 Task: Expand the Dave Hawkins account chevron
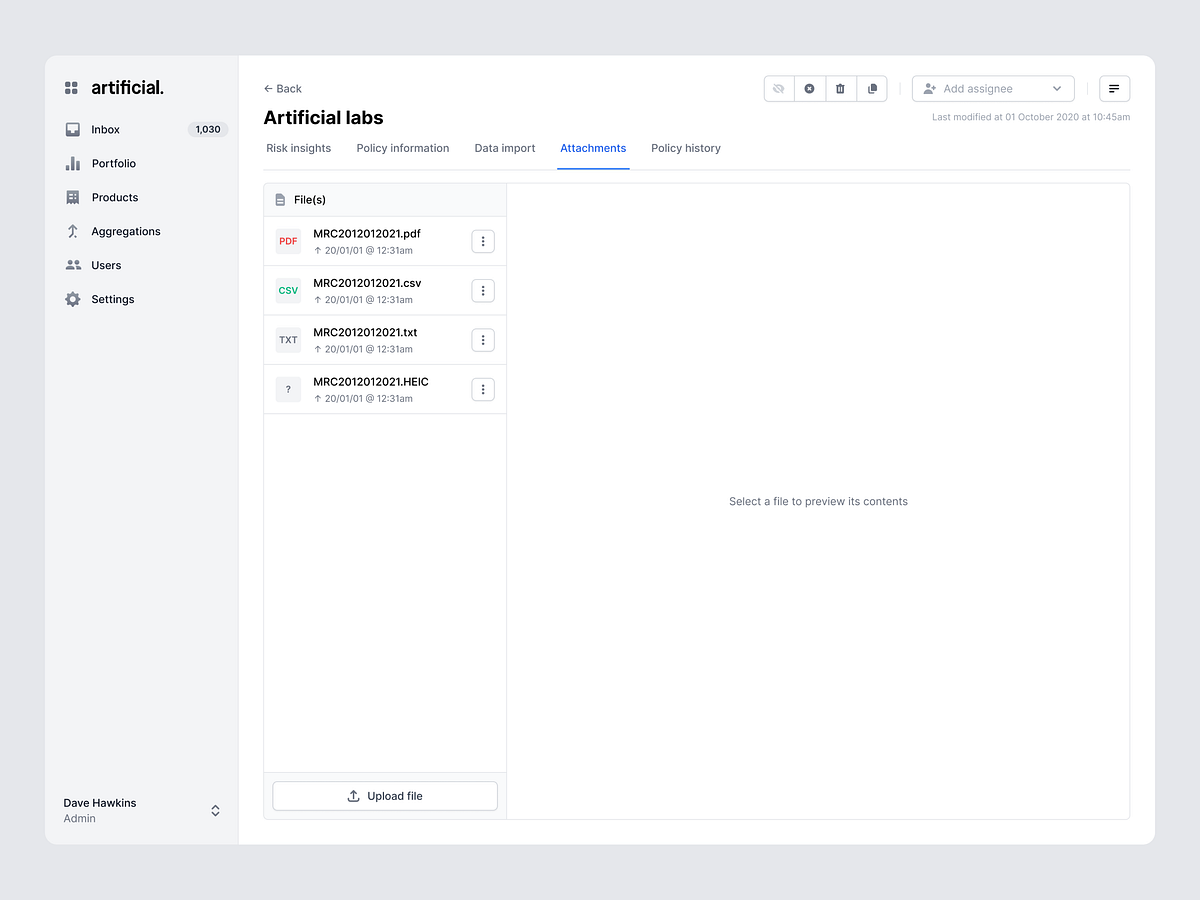215,811
